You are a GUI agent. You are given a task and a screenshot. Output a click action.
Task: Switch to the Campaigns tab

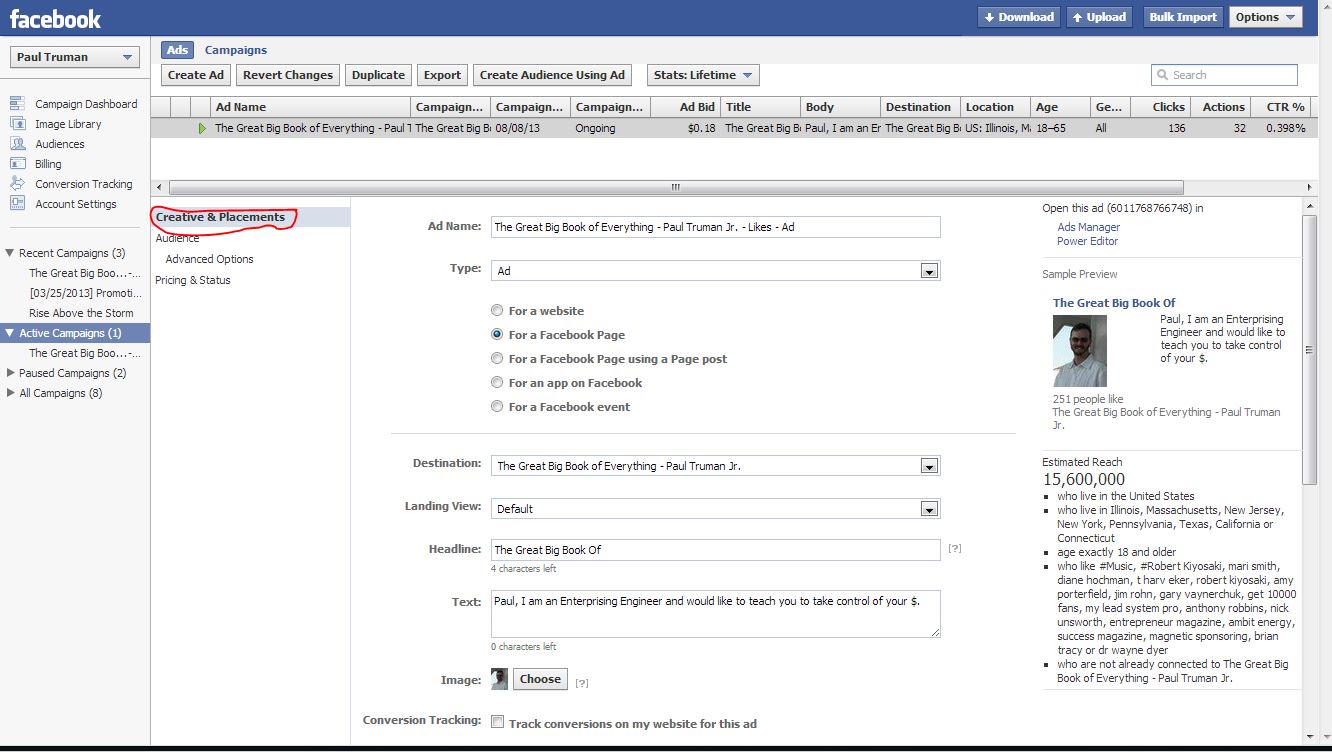[236, 50]
